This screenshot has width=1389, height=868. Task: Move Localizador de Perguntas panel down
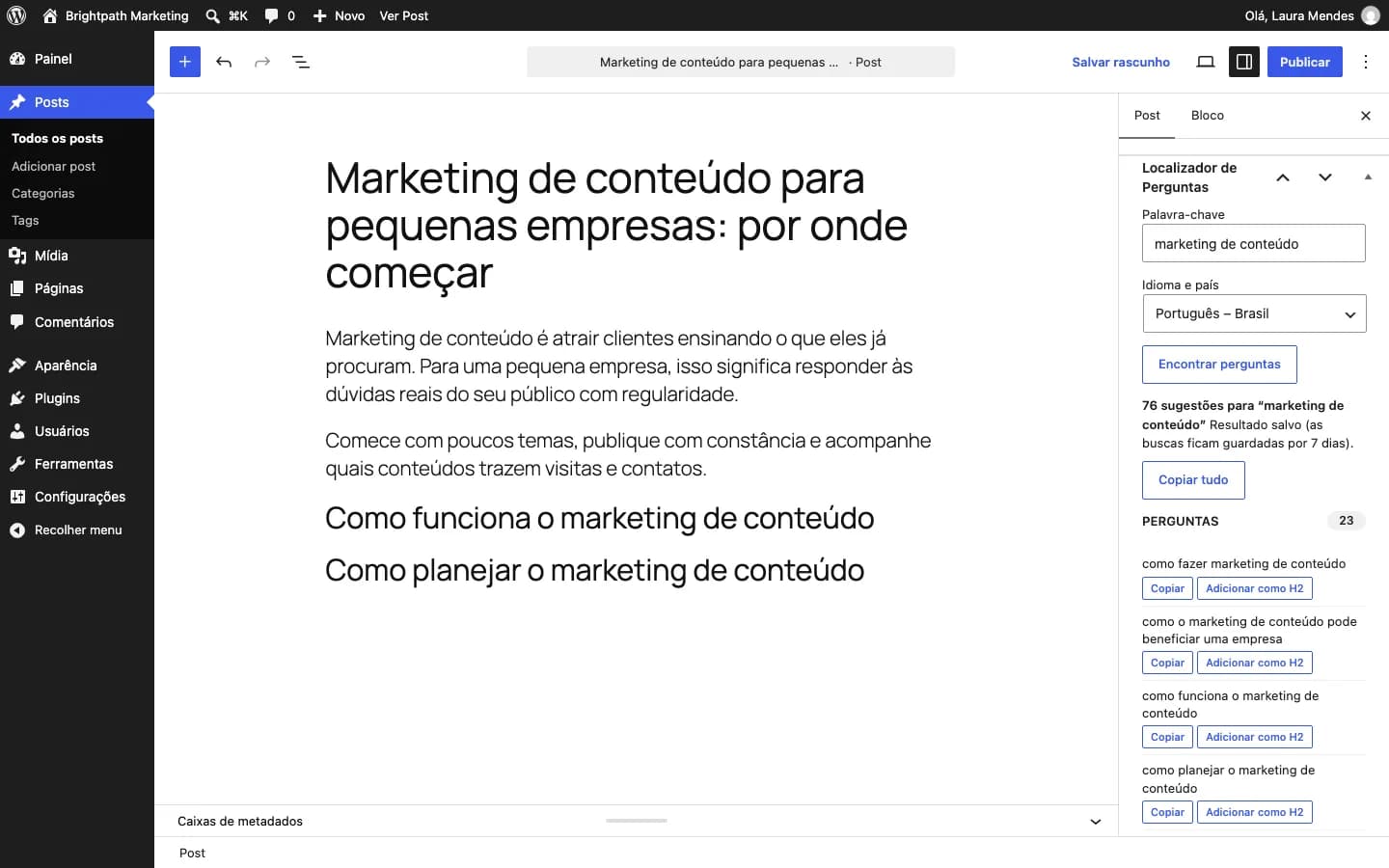1325,177
